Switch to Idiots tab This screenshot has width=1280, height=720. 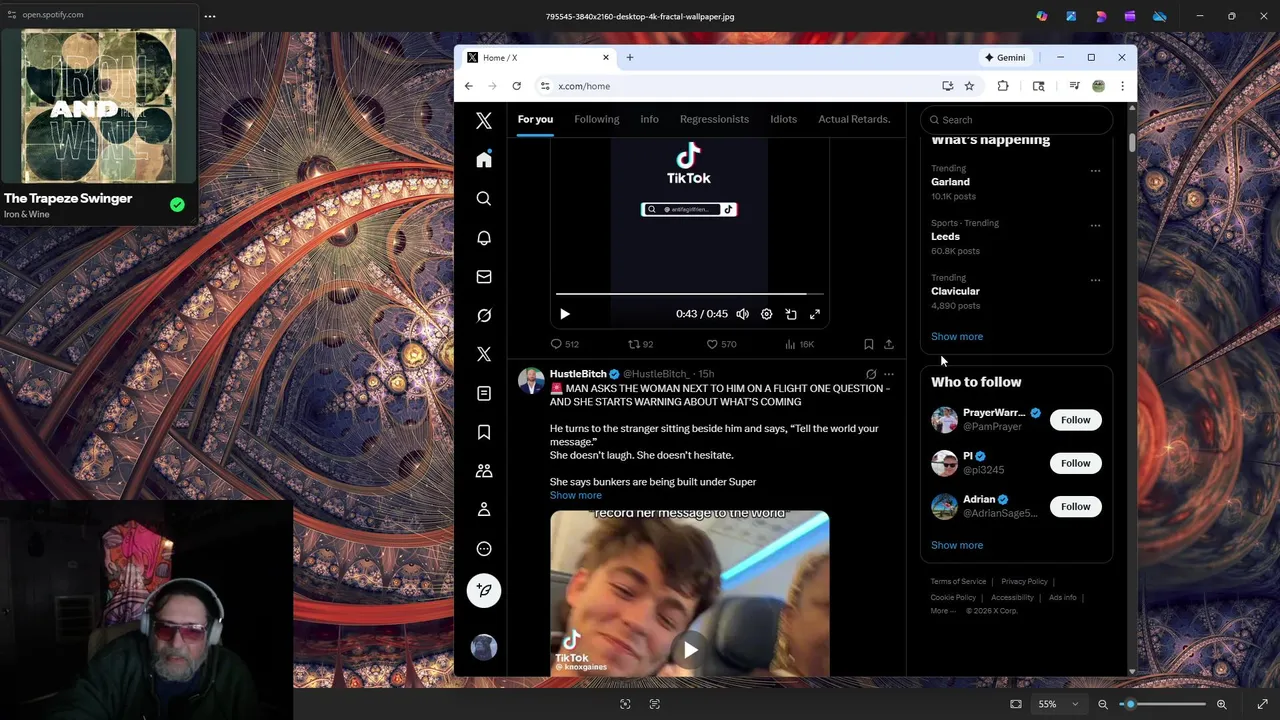[x=783, y=119]
